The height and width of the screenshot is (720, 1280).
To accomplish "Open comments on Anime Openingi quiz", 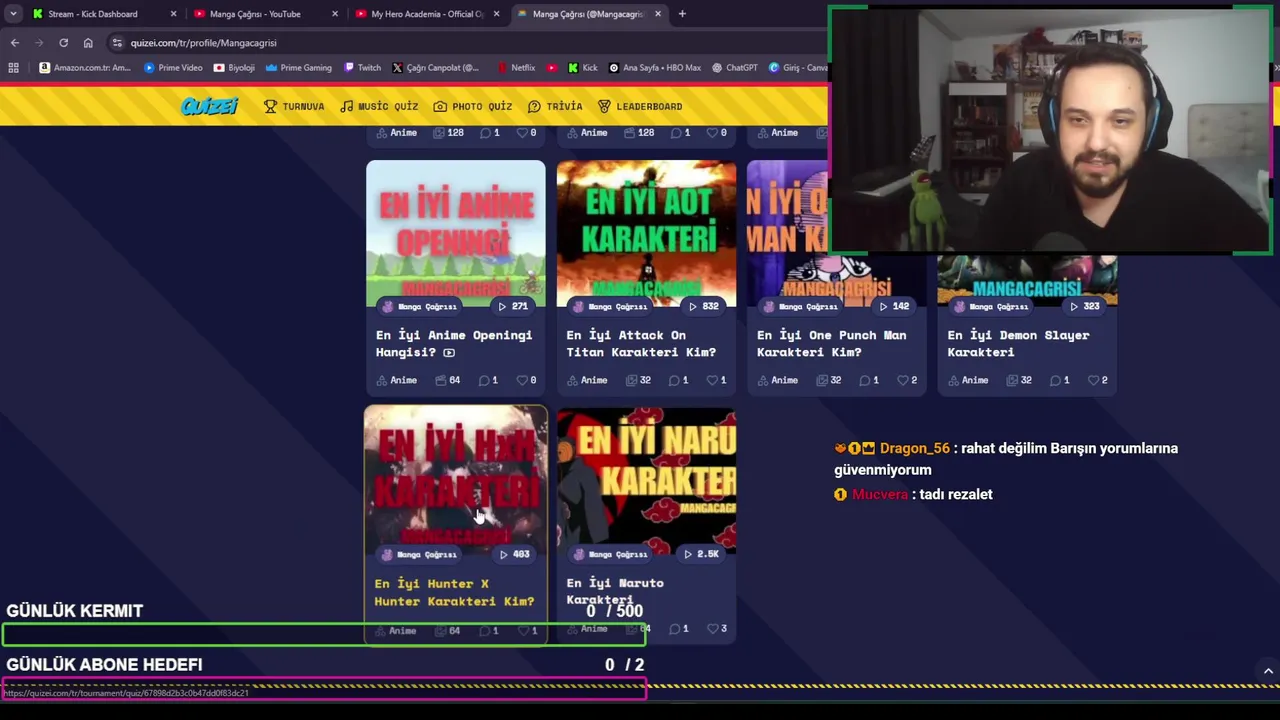I will 488,380.
